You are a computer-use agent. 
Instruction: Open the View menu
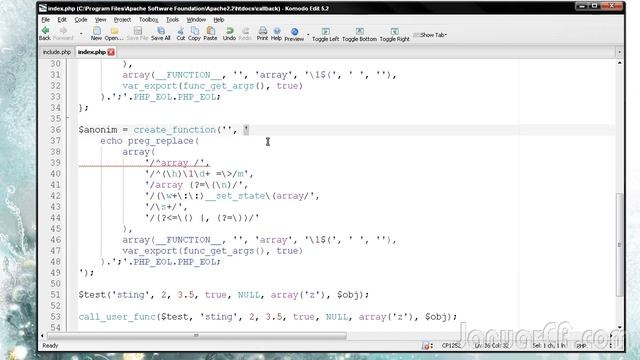click(100, 20)
